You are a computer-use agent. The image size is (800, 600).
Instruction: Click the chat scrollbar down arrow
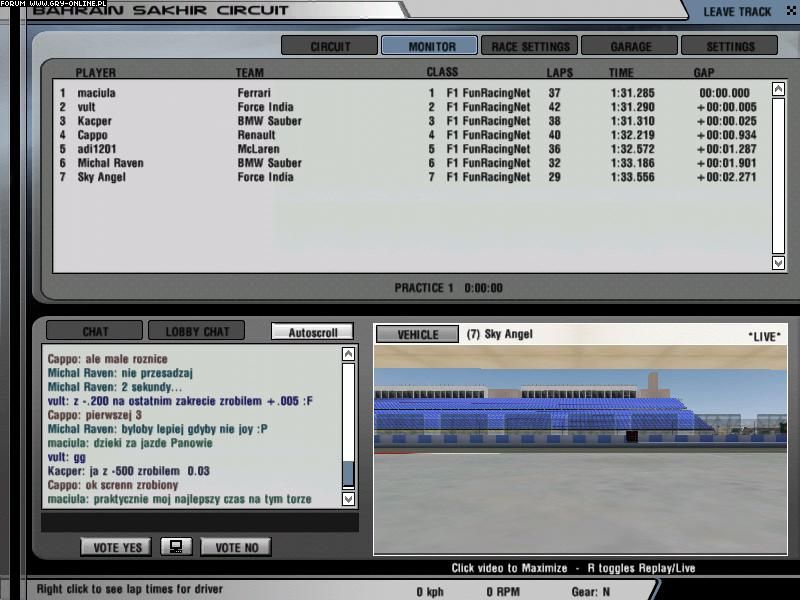click(348, 498)
